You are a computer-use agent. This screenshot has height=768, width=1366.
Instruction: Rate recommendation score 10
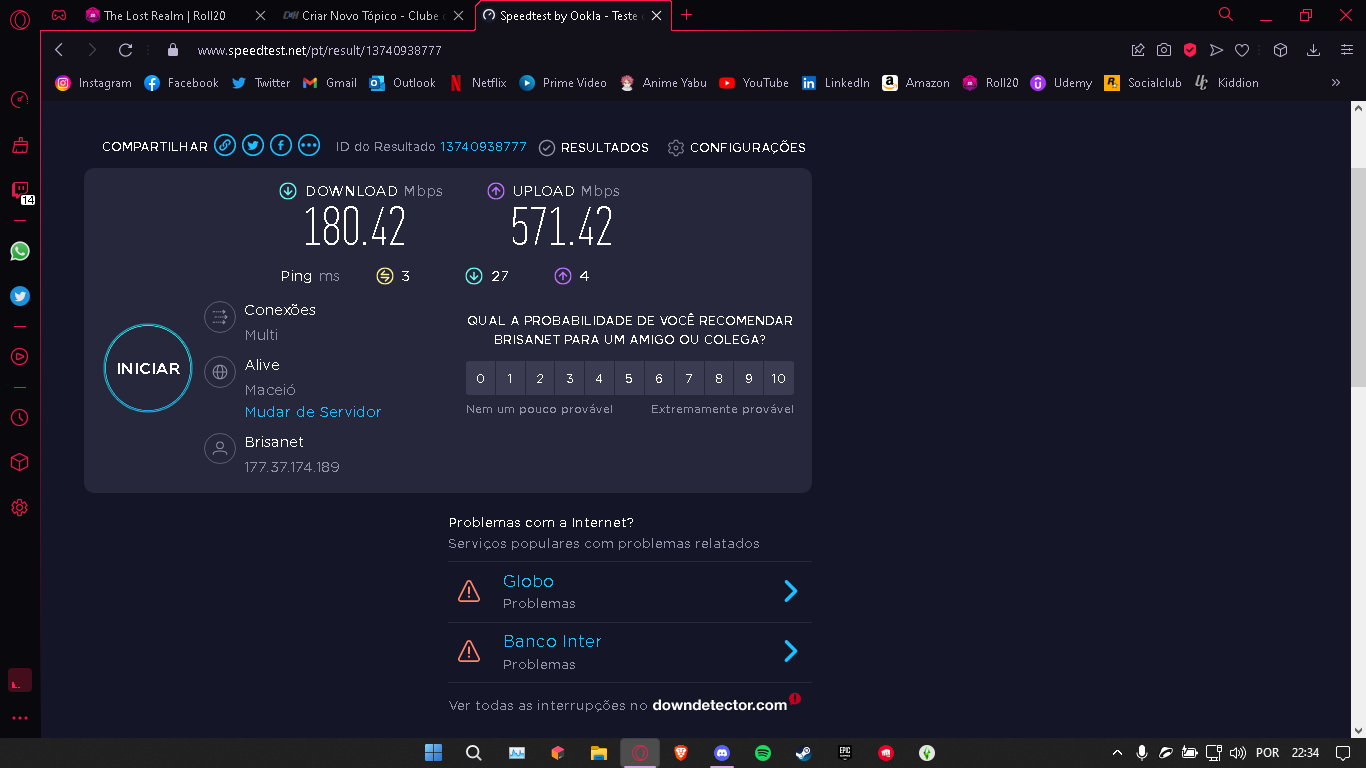[x=779, y=378]
